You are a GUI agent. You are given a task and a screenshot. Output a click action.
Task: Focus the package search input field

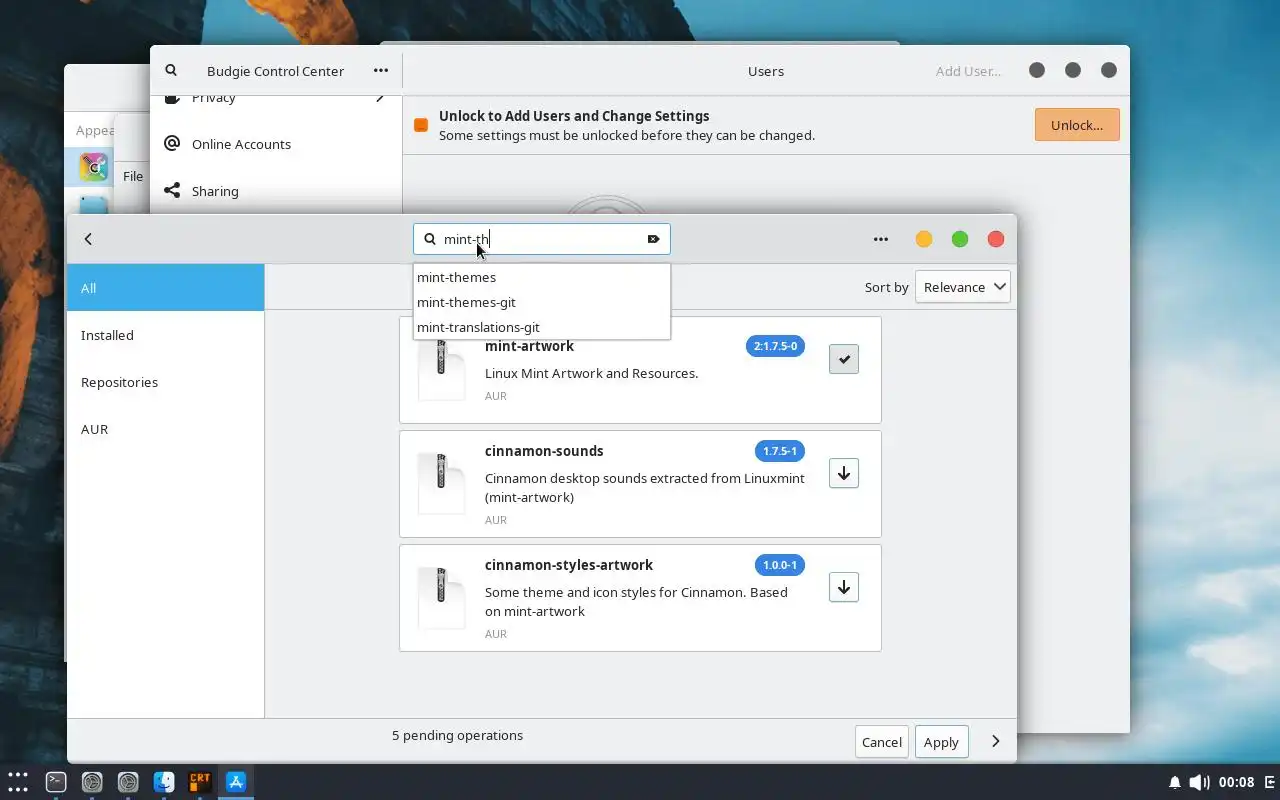(x=541, y=239)
